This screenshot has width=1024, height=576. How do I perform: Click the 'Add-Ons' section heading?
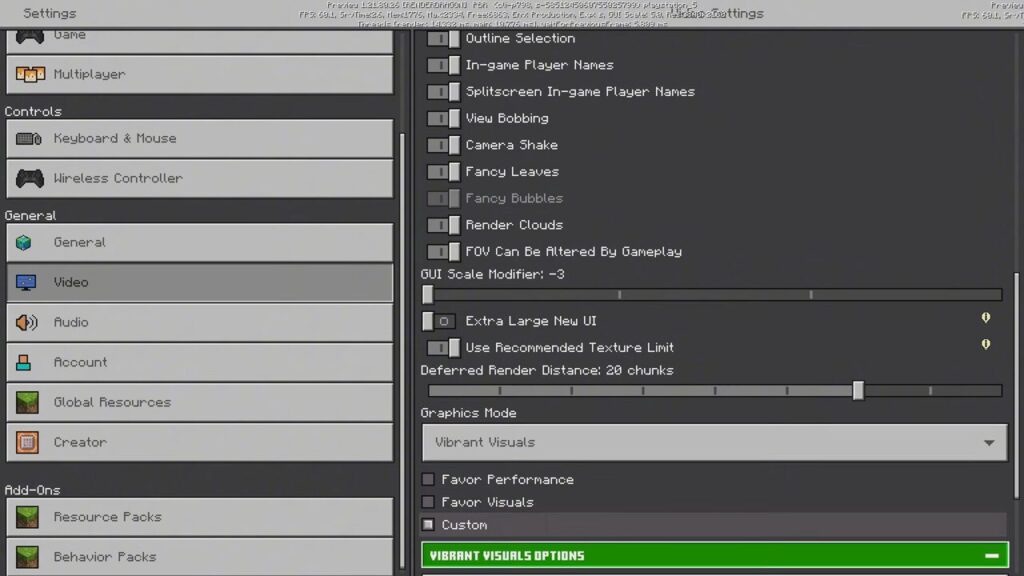tap(33, 490)
